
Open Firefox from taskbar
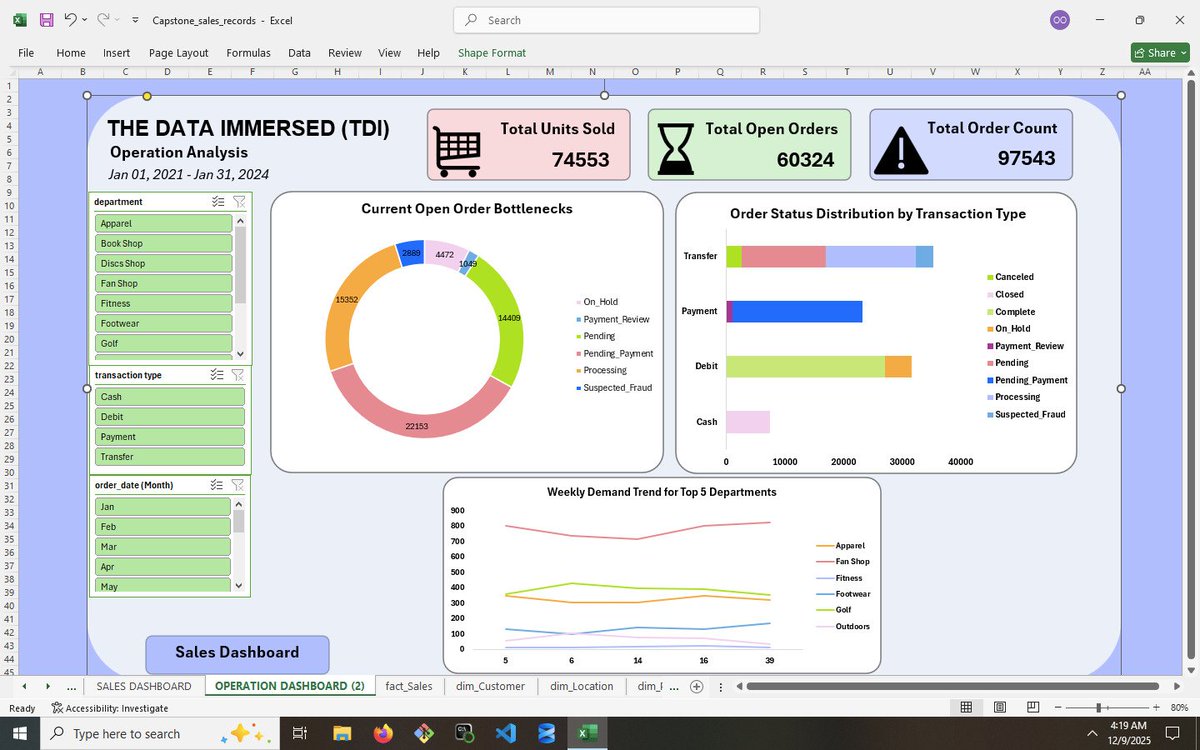(x=383, y=733)
